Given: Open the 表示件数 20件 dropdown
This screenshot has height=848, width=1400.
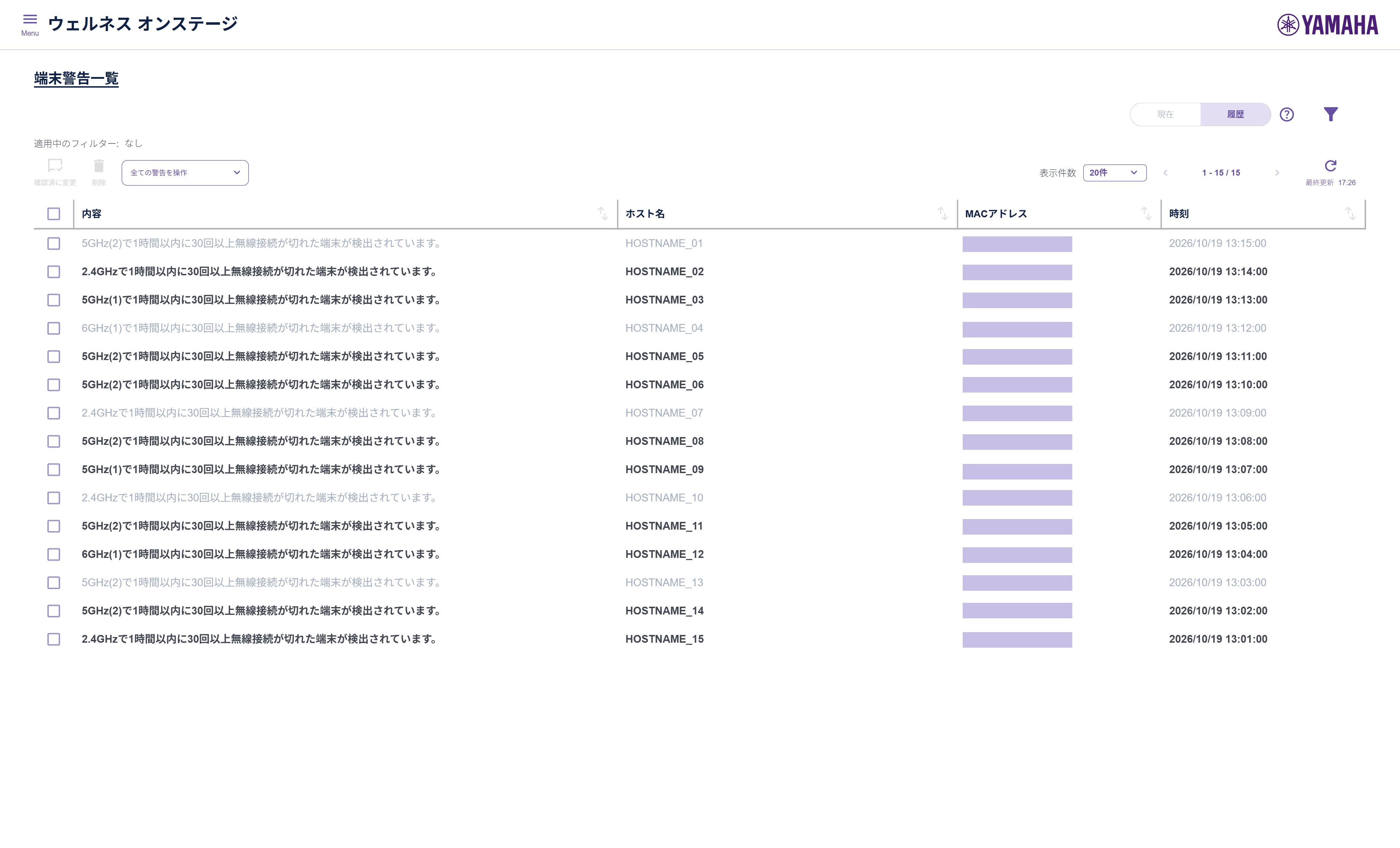Looking at the screenshot, I should tap(1115, 173).
